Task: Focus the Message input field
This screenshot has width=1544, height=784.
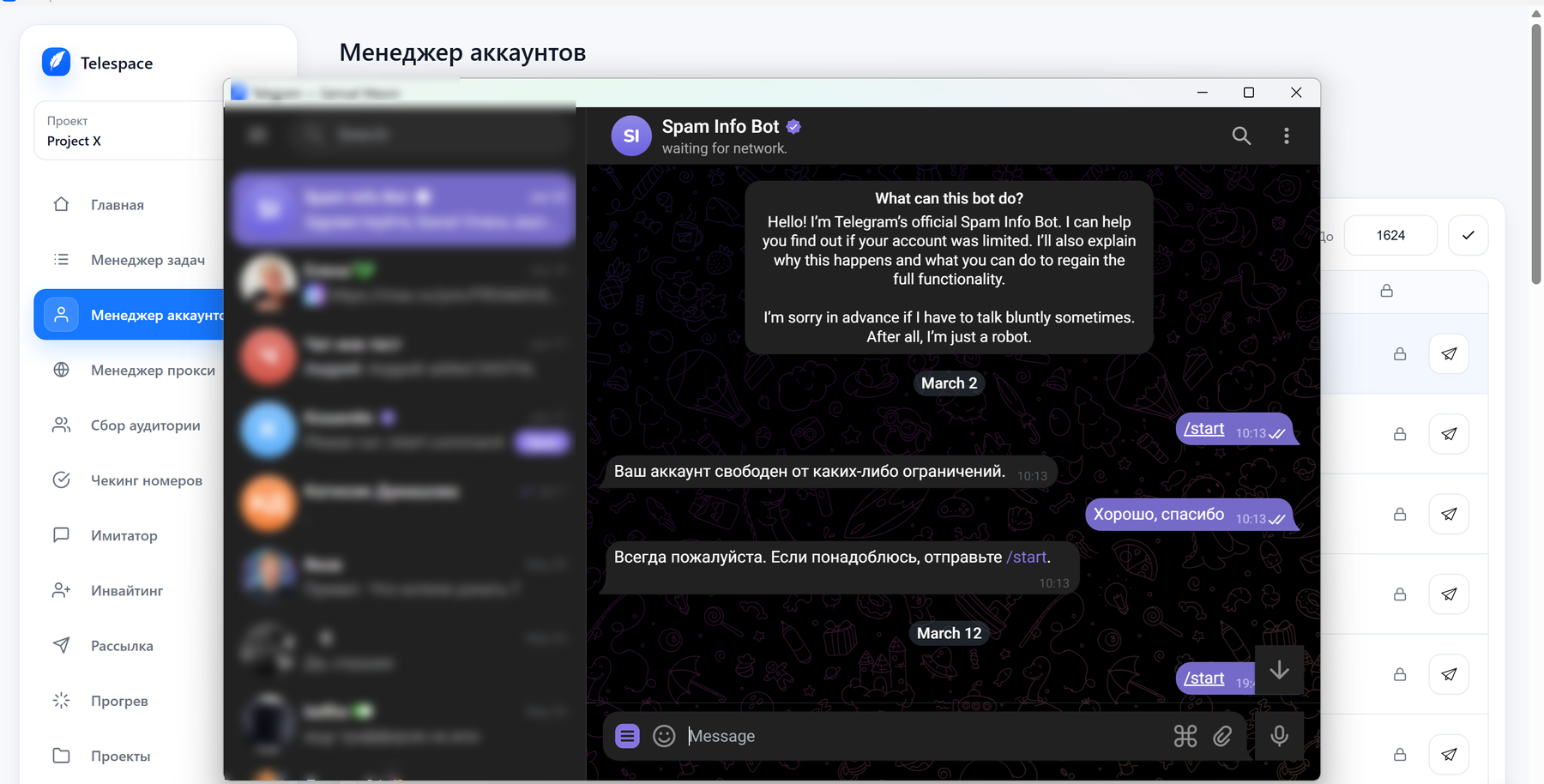Action: (x=925, y=736)
